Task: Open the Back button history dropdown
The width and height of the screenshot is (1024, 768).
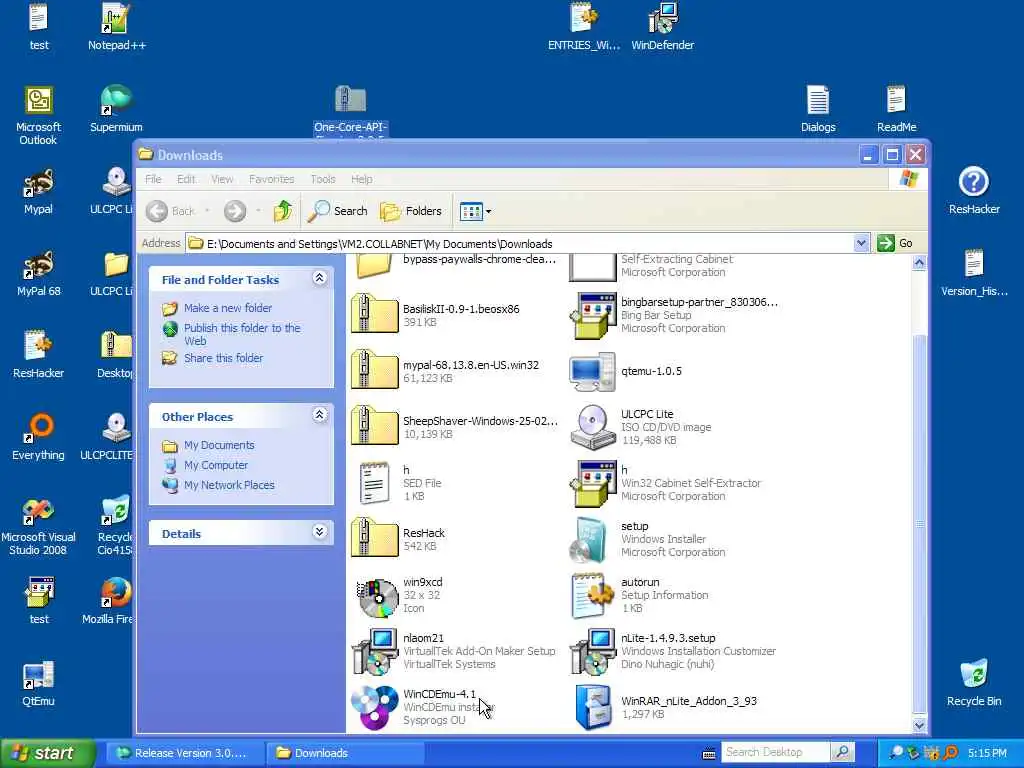Action: click(207, 211)
